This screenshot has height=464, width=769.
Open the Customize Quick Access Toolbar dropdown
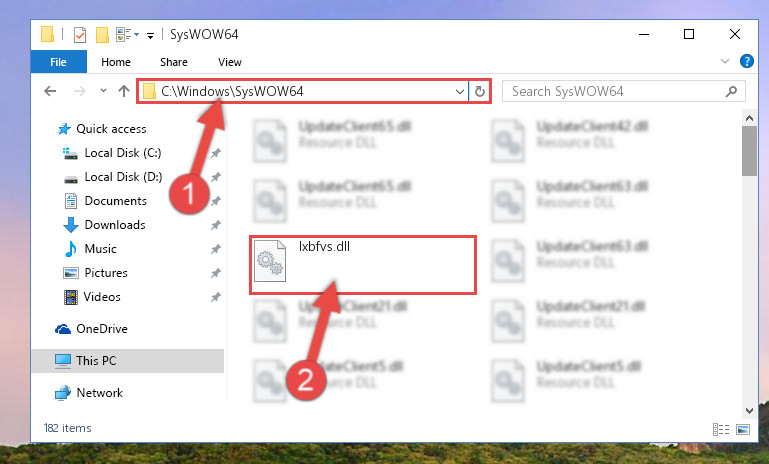[x=150, y=35]
